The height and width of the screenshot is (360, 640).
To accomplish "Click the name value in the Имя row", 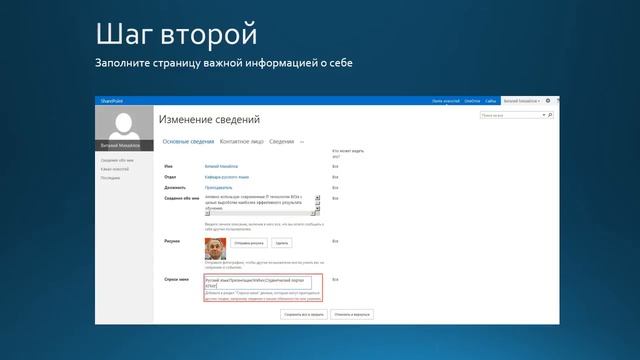I will 221,167.
